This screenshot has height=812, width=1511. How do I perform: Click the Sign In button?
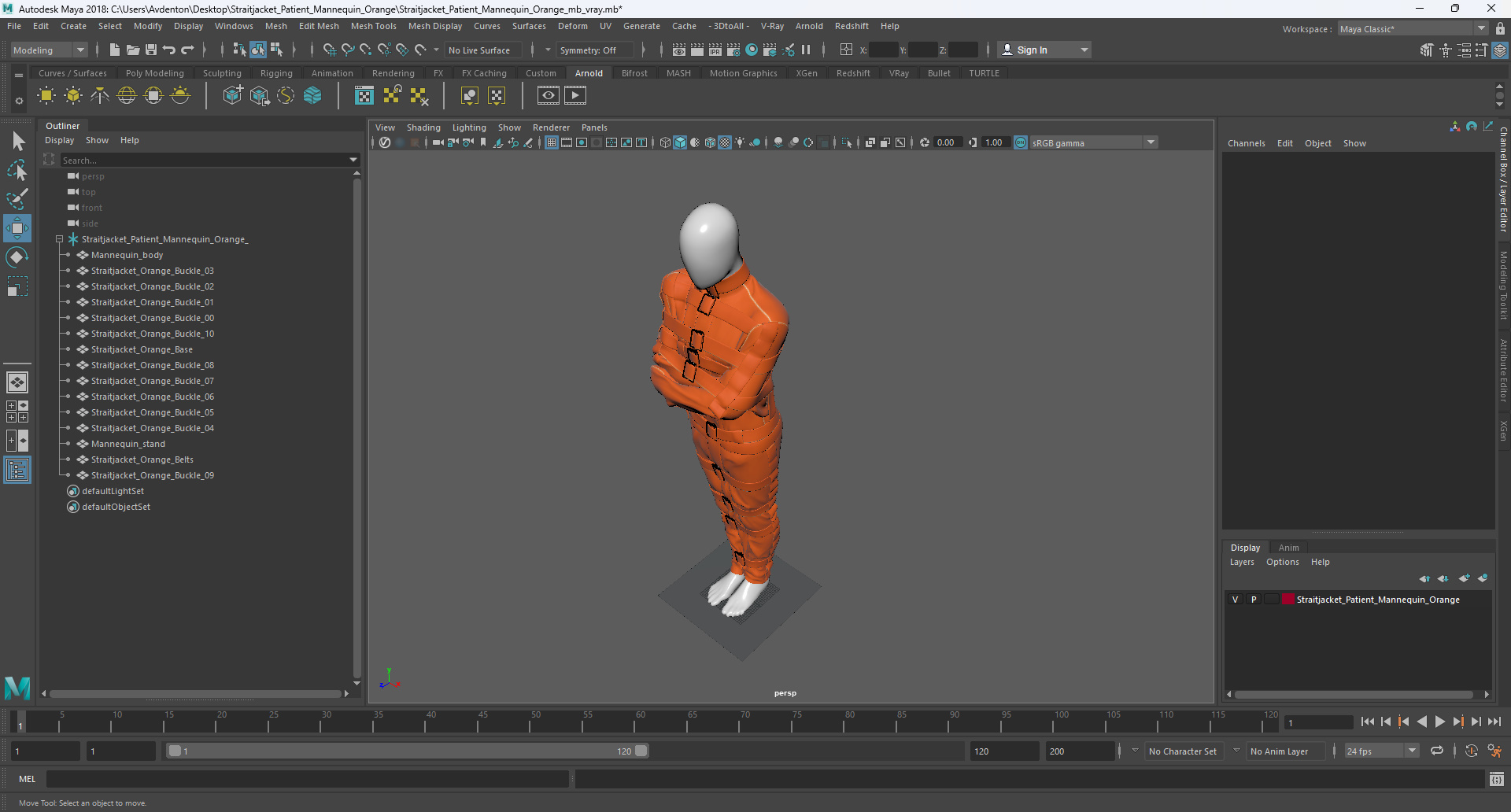point(1032,50)
